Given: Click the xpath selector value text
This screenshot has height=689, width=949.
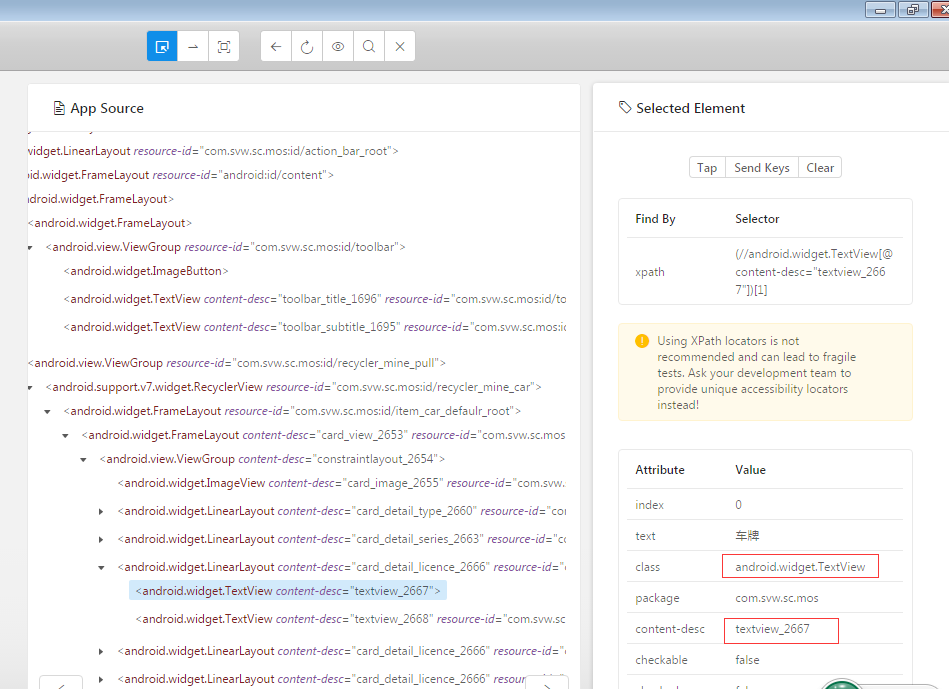Looking at the screenshot, I should [x=813, y=272].
